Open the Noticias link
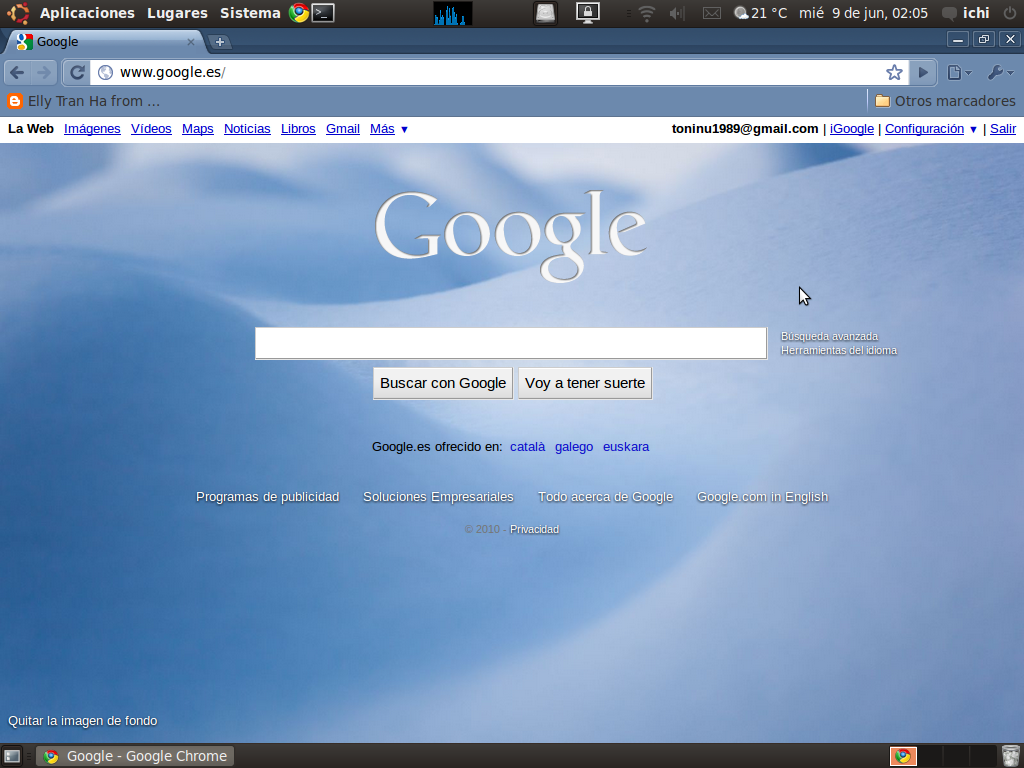The image size is (1024, 768). [x=247, y=129]
